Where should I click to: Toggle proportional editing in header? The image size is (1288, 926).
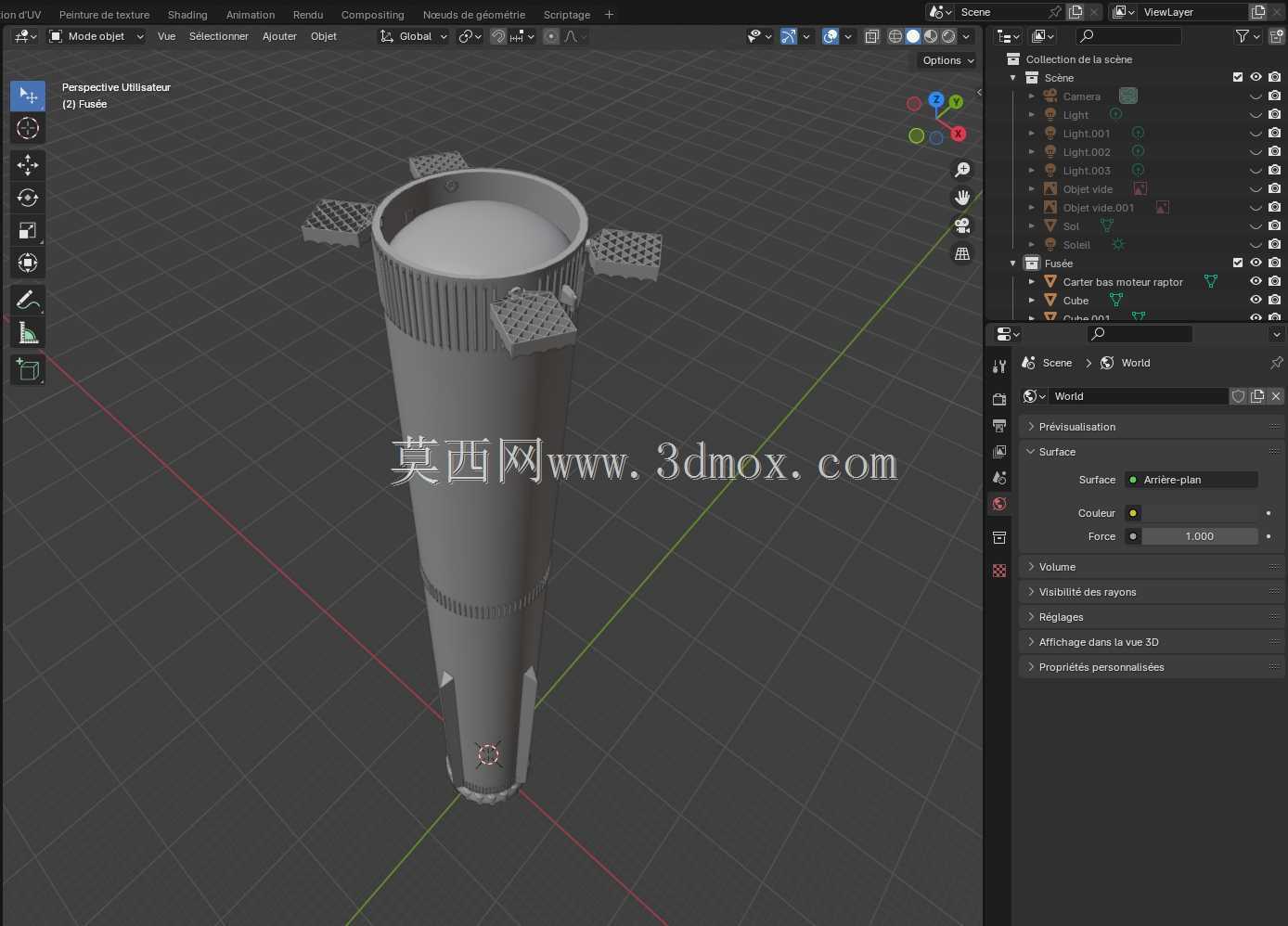coord(551,36)
